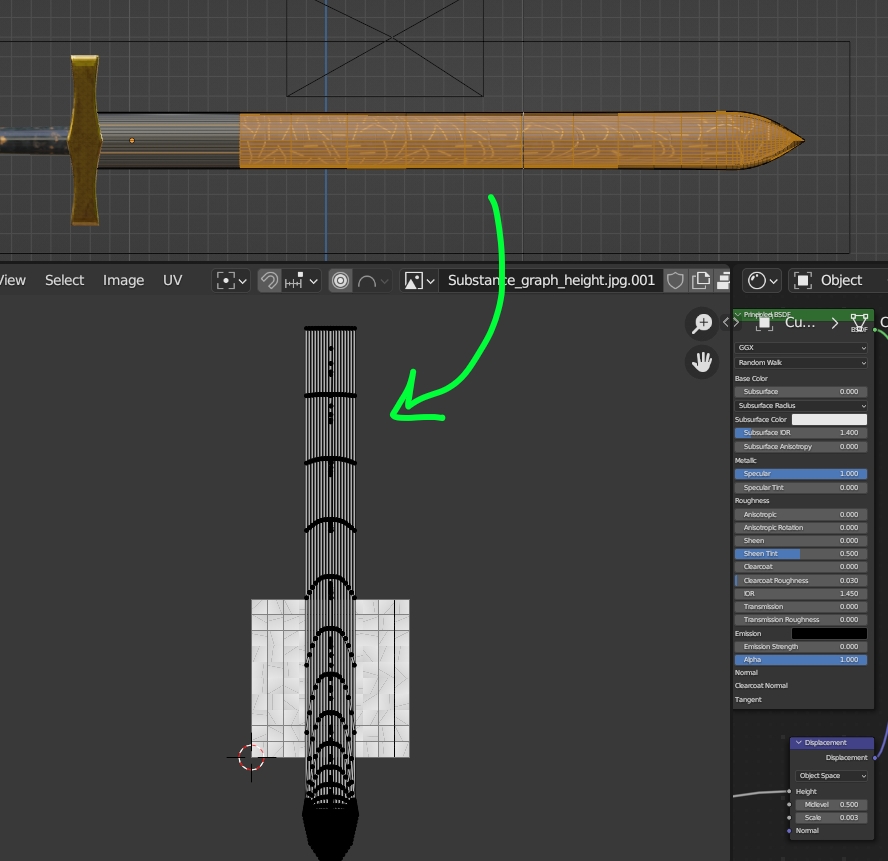
Task: Open the GGX distribution dropdown
Action: click(x=800, y=348)
